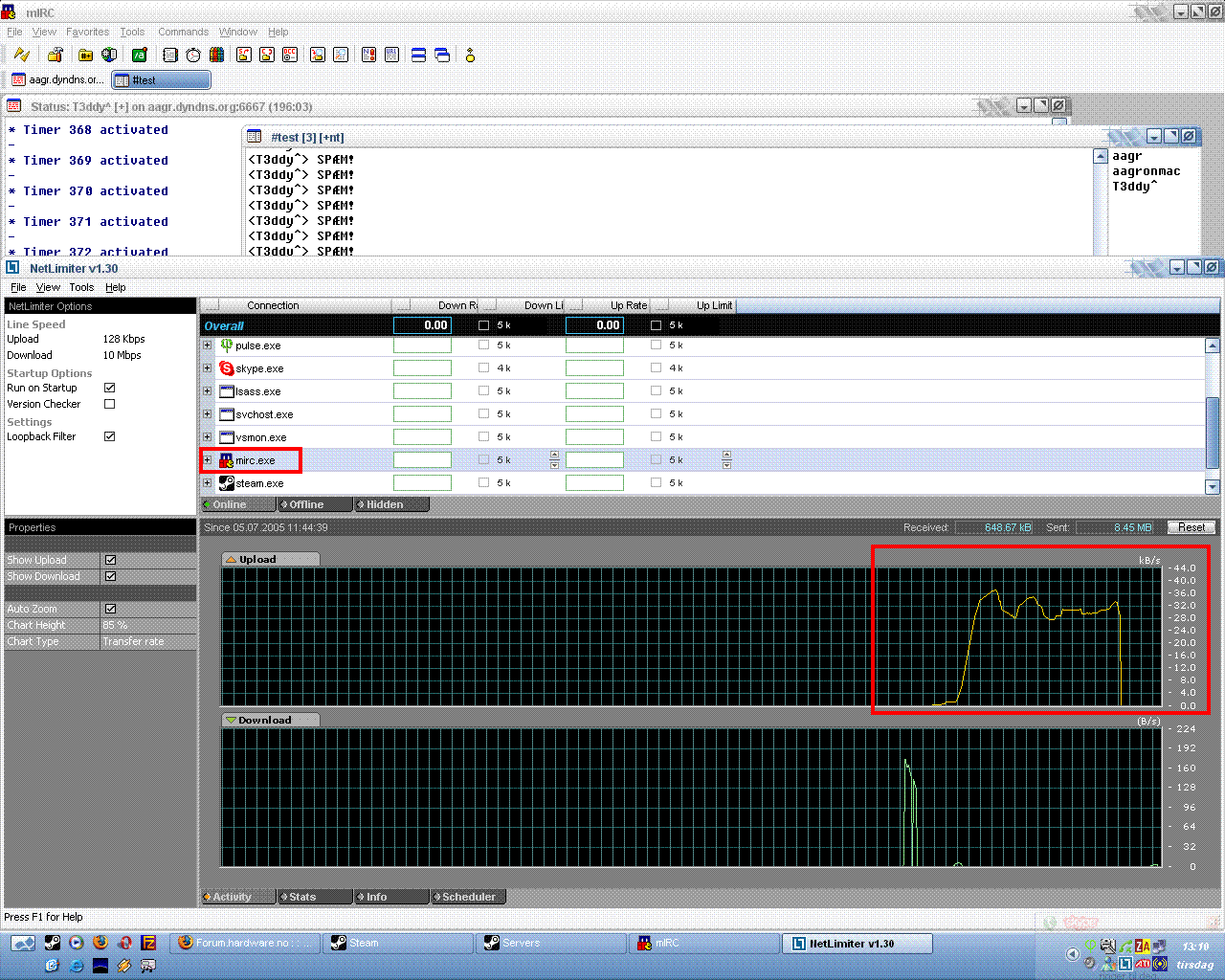Viewport: 1225px width, 980px height.
Task: Open Forum.hardware.no taskbar button
Action: (245, 943)
